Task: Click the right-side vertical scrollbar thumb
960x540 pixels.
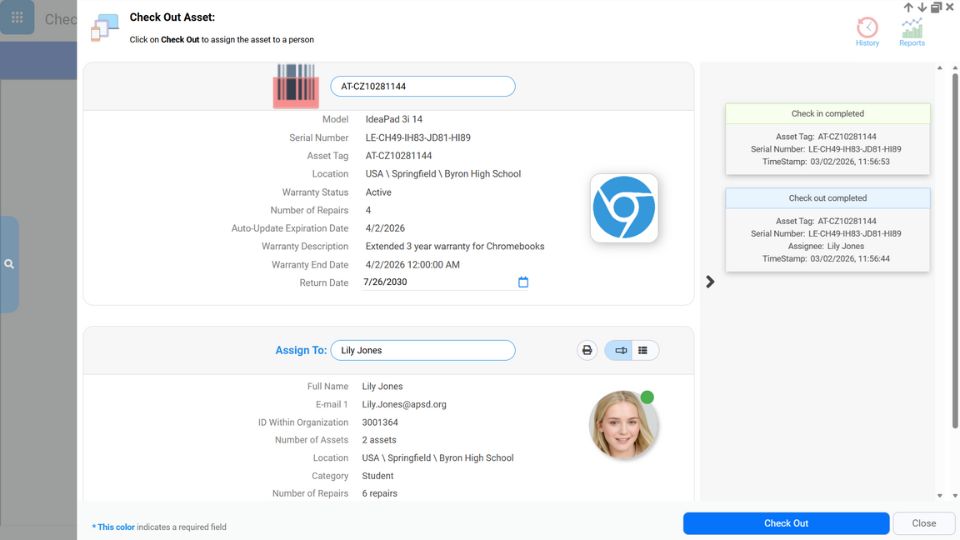Action: coord(954,251)
